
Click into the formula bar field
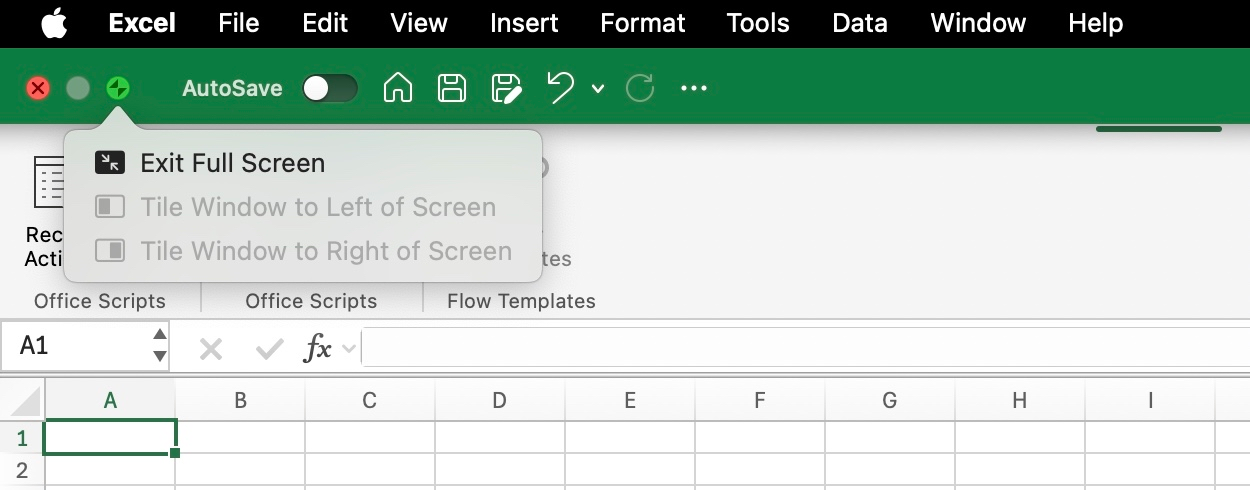click(806, 347)
